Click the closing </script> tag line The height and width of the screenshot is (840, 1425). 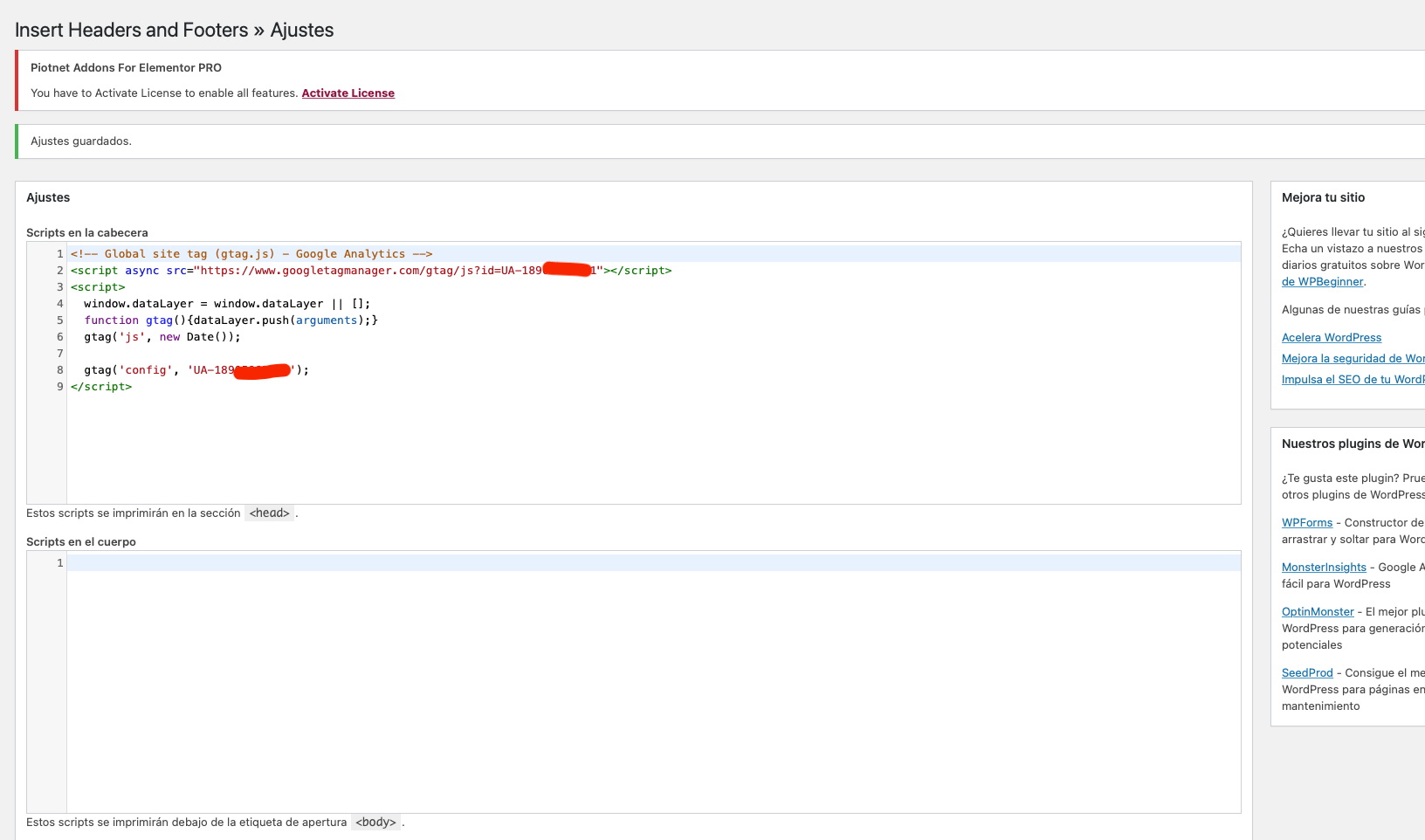pos(101,387)
